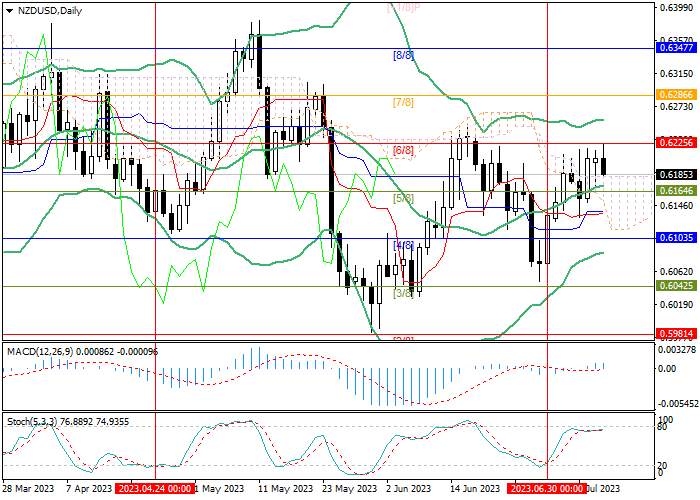Select the NZDUSD,Daily chart title

[50, 11]
